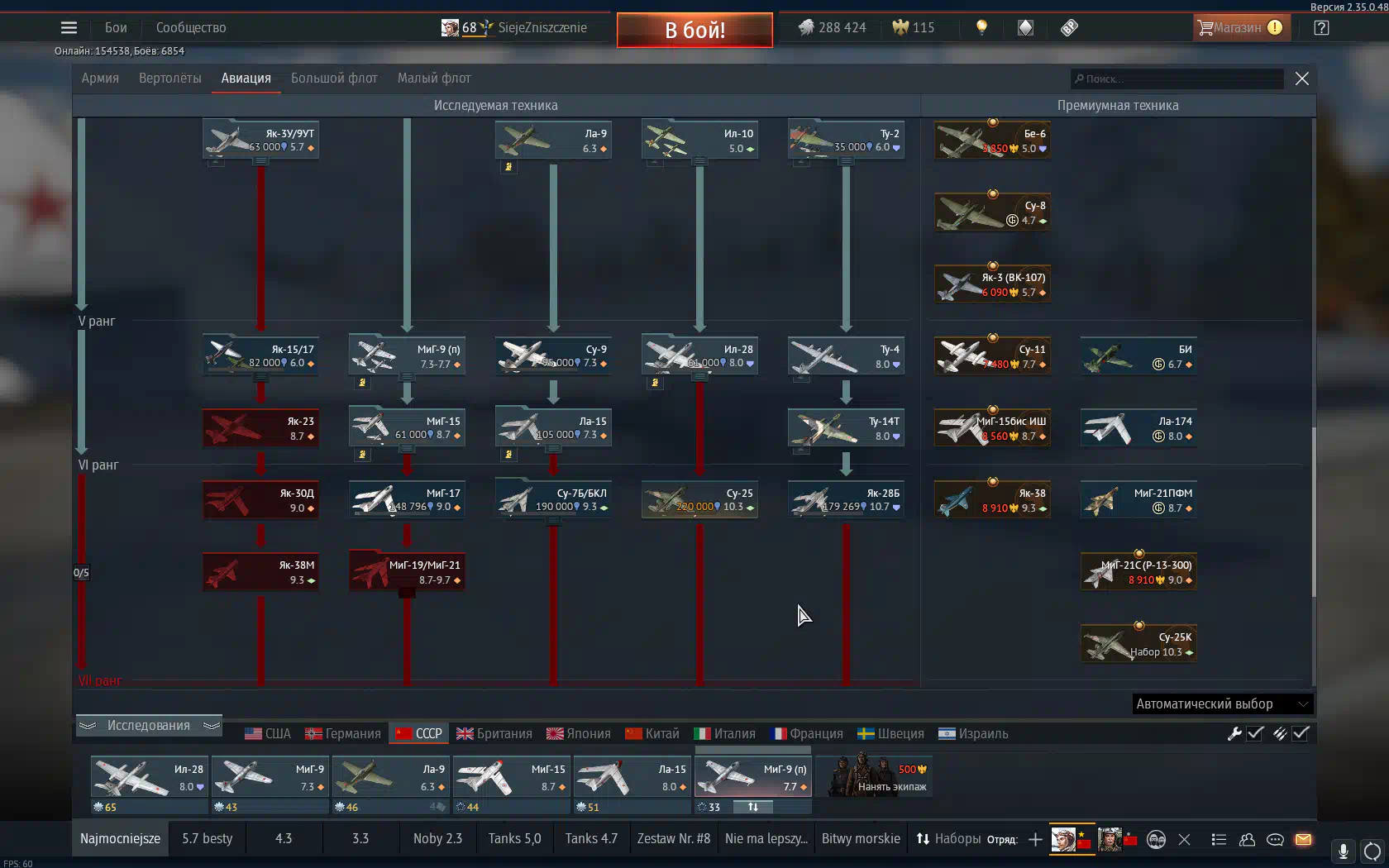This screenshot has width=1389, height=868.
Task: Open the contacts list icon
Action: [1219, 839]
